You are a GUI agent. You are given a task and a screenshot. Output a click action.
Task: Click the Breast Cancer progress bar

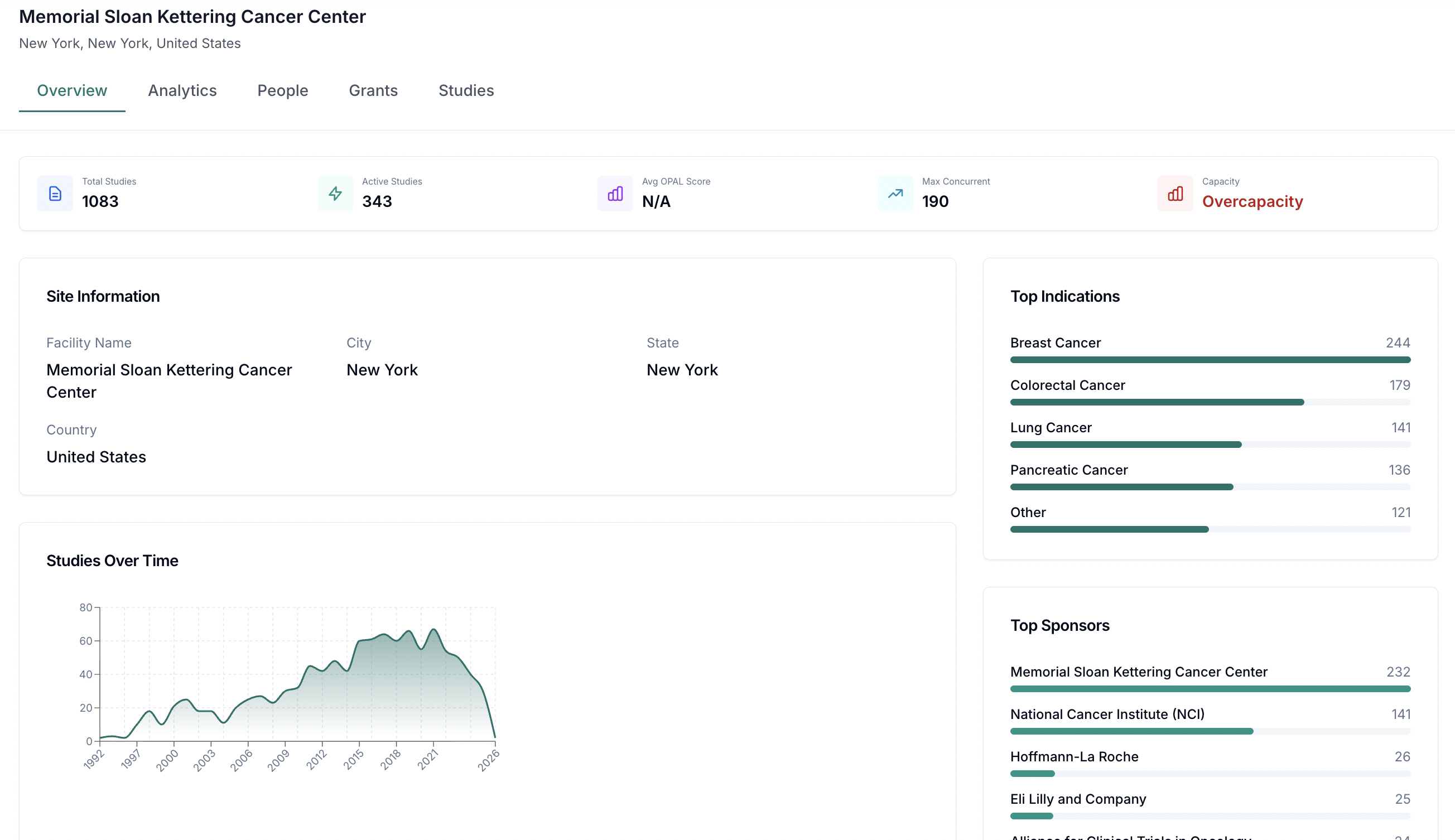pyautogui.click(x=1210, y=360)
